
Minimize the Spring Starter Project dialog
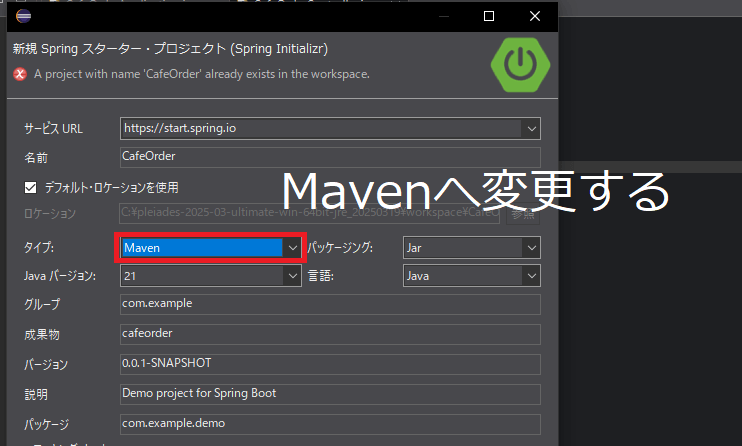pos(441,16)
